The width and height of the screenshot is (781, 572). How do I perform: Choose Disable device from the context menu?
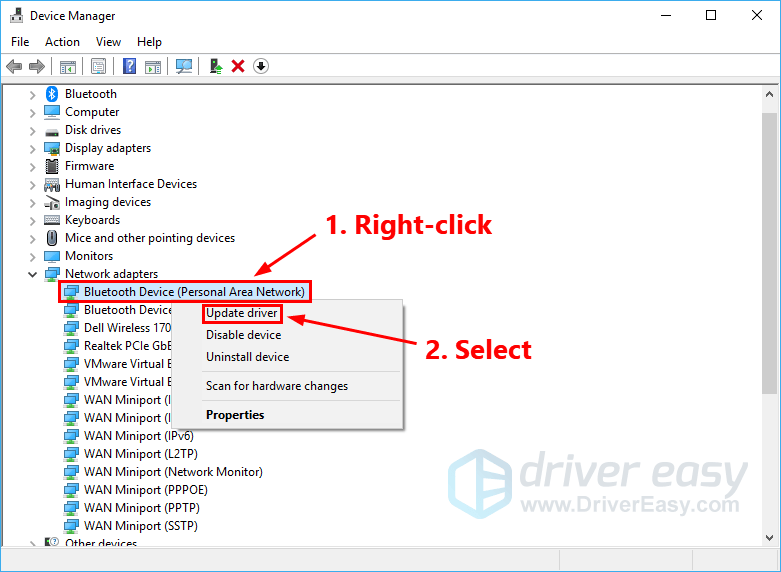pyautogui.click(x=243, y=335)
